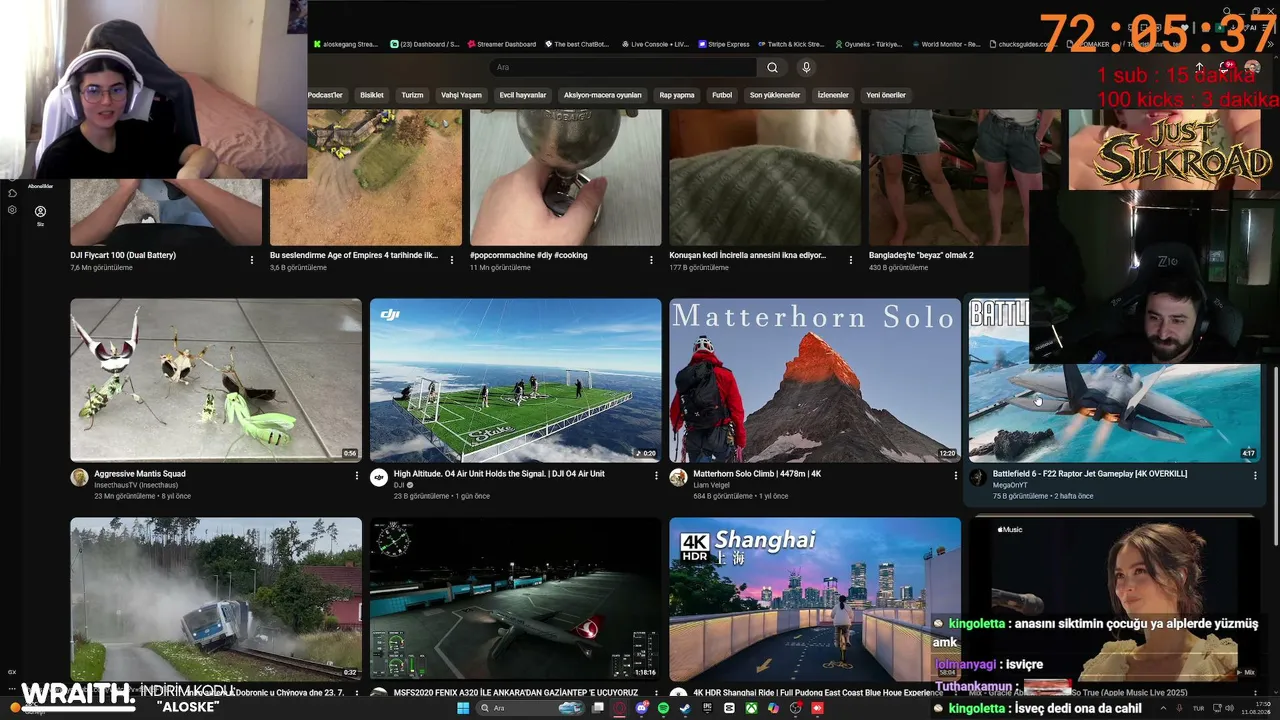Open the Matterhorn Solo thumbnail
The width and height of the screenshot is (1280, 720).
pos(815,380)
